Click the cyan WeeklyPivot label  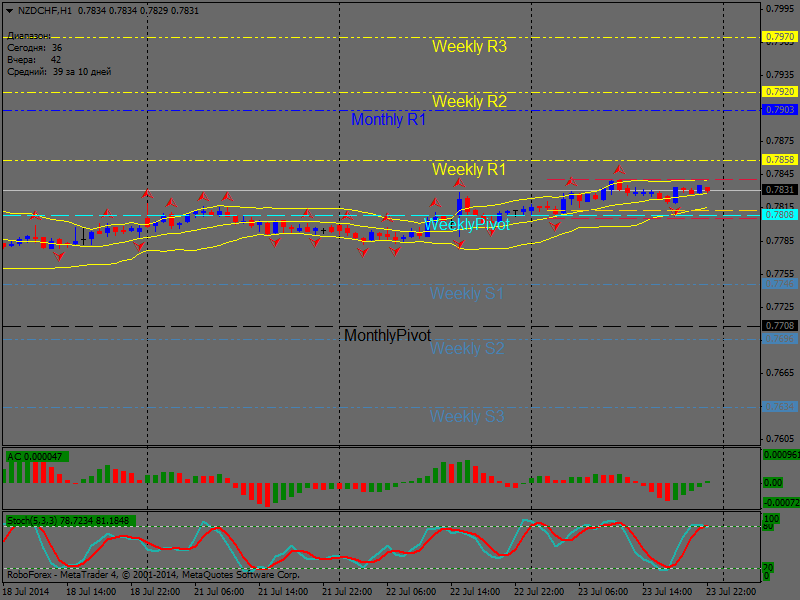[x=467, y=224]
